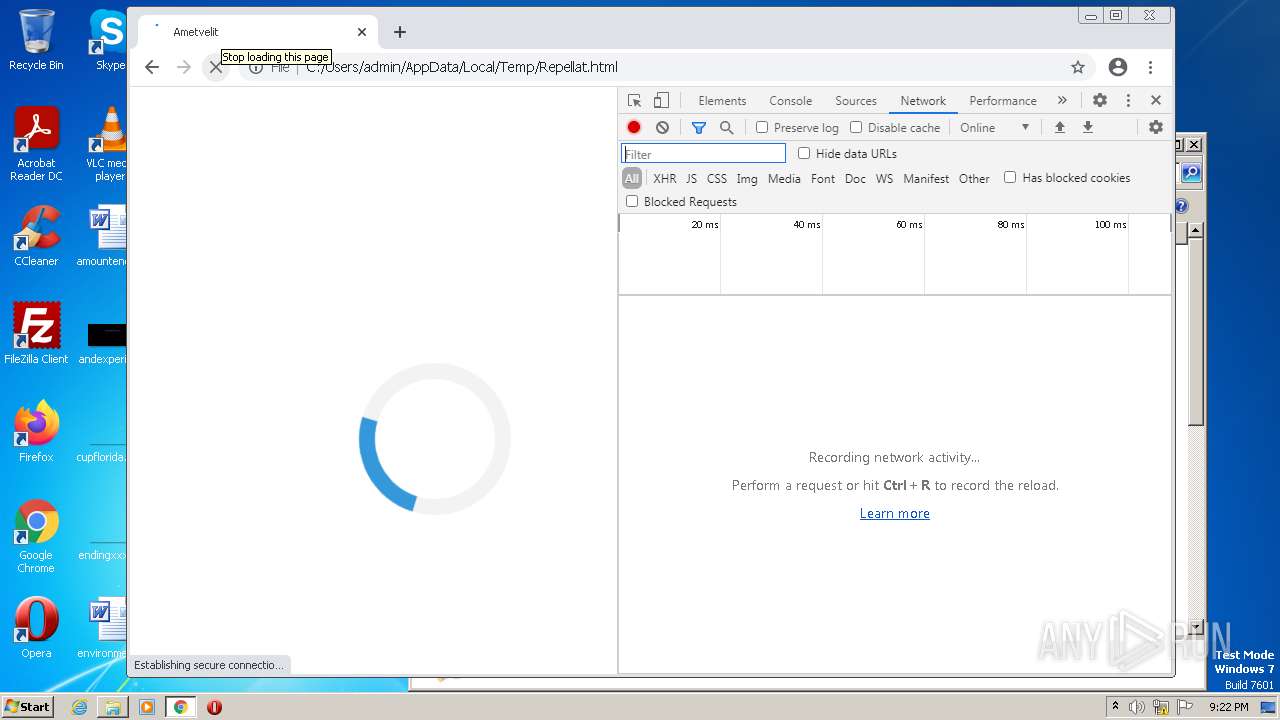Switch to the Performance tab
Image resolution: width=1280 pixels, height=720 pixels.
[x=1003, y=101]
